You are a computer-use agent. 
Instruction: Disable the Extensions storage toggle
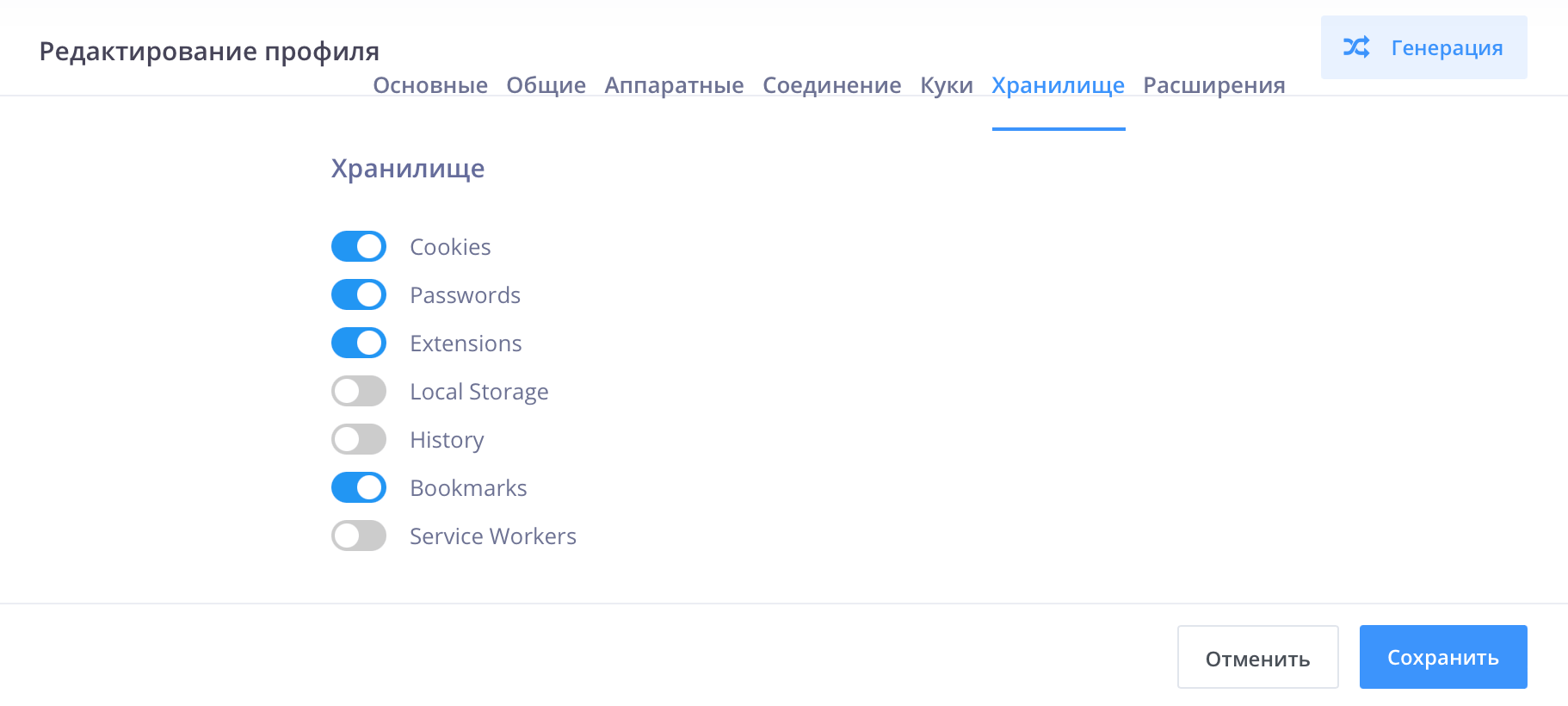(x=359, y=344)
